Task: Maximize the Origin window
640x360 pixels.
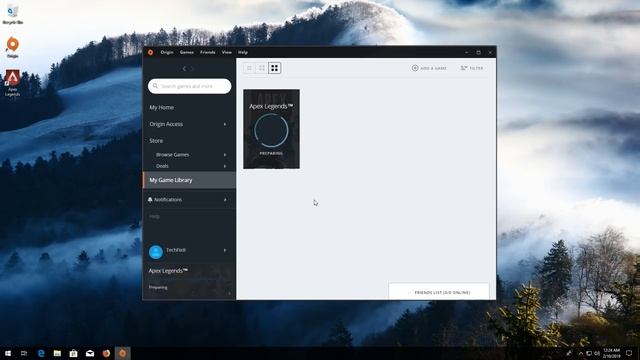Action: click(x=478, y=52)
